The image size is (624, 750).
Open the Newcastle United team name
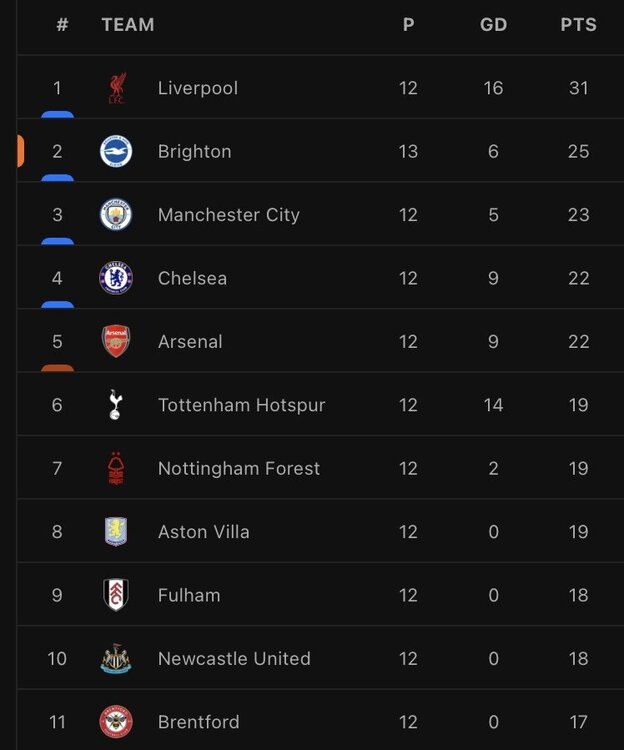[x=234, y=659]
